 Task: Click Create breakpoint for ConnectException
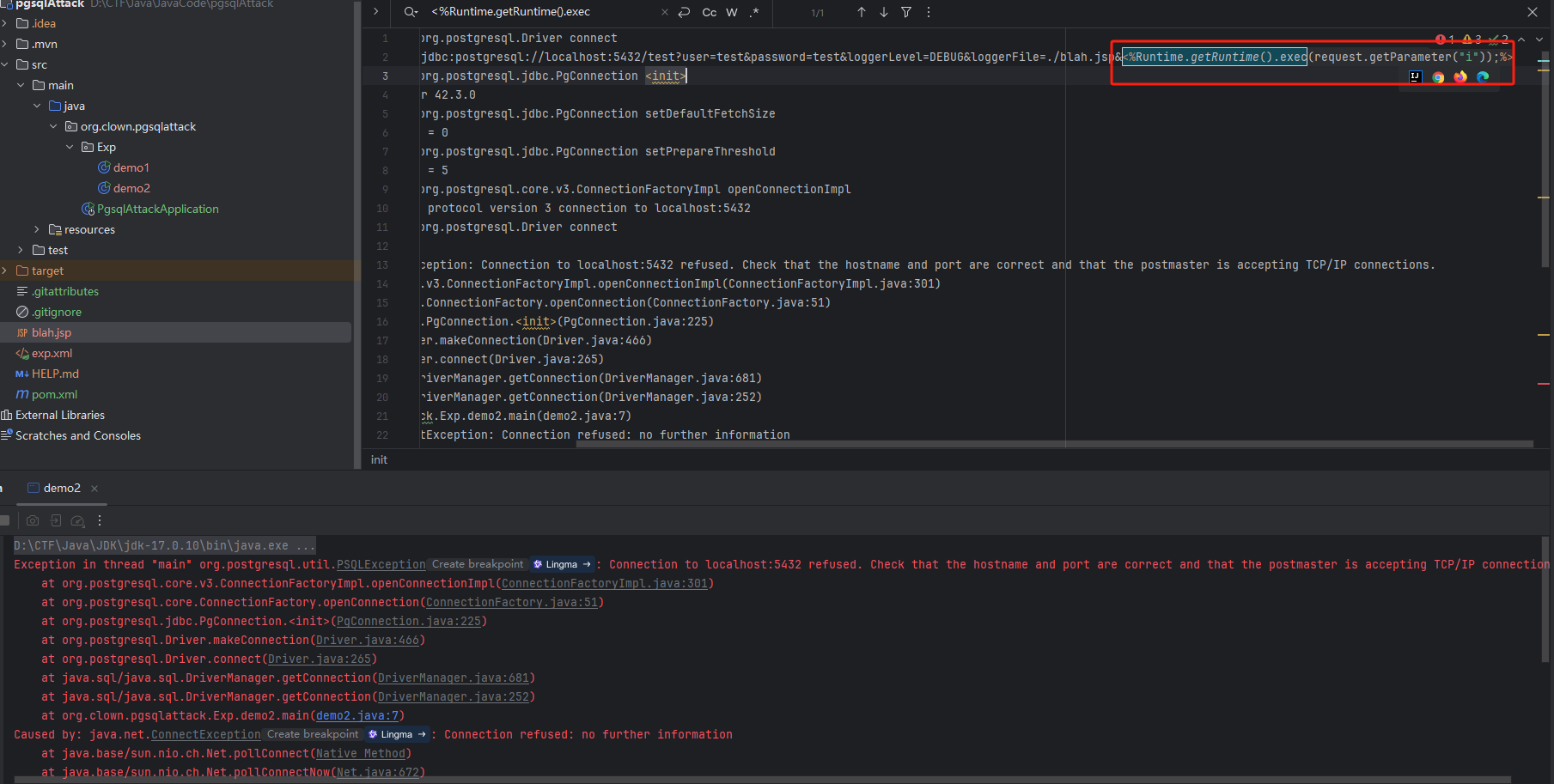(x=313, y=734)
